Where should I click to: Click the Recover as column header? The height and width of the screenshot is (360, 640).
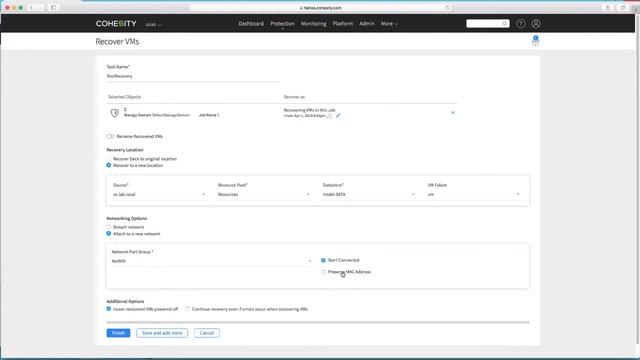(x=294, y=97)
